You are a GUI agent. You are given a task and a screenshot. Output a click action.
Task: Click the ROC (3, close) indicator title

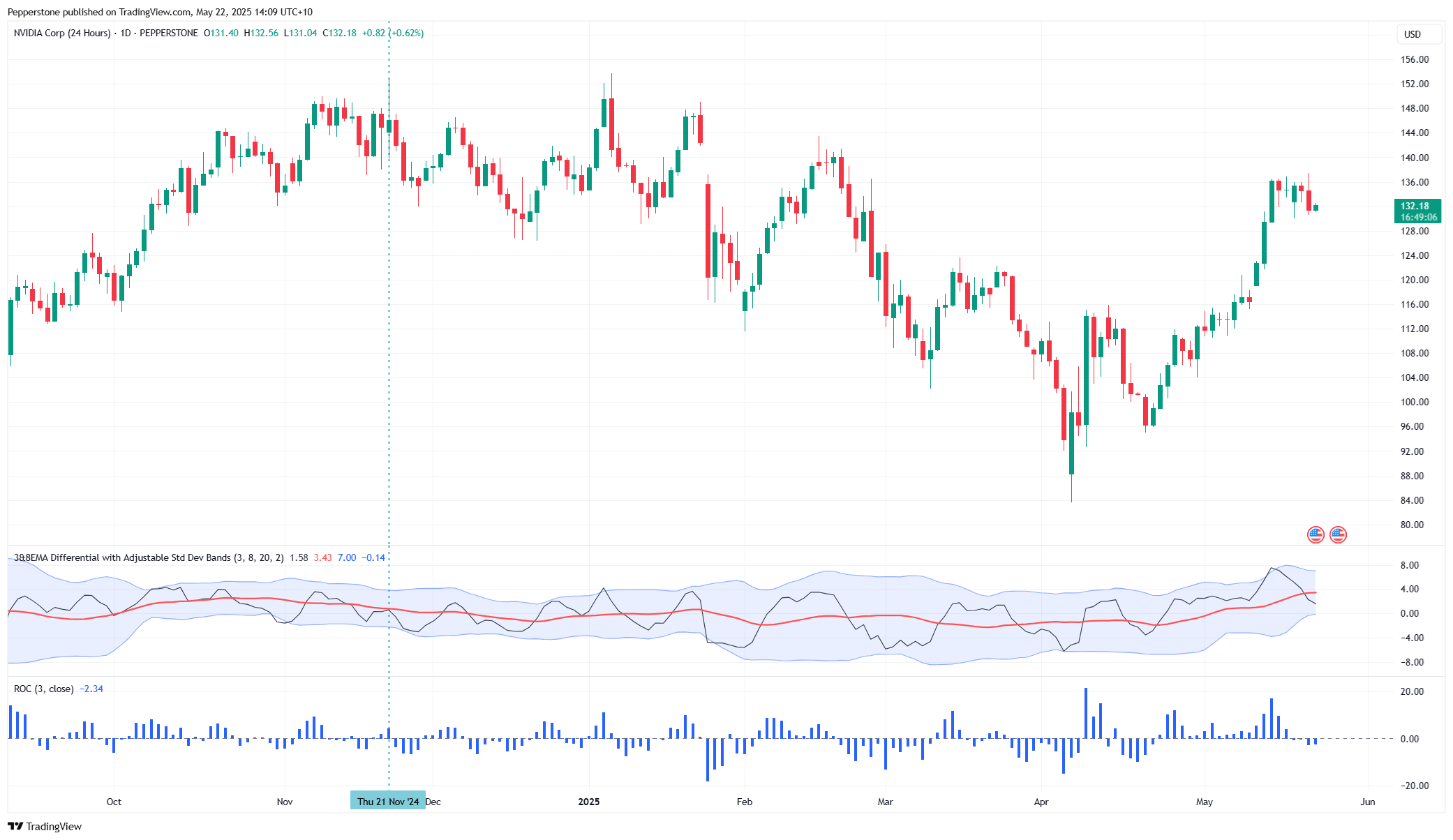[x=44, y=689]
